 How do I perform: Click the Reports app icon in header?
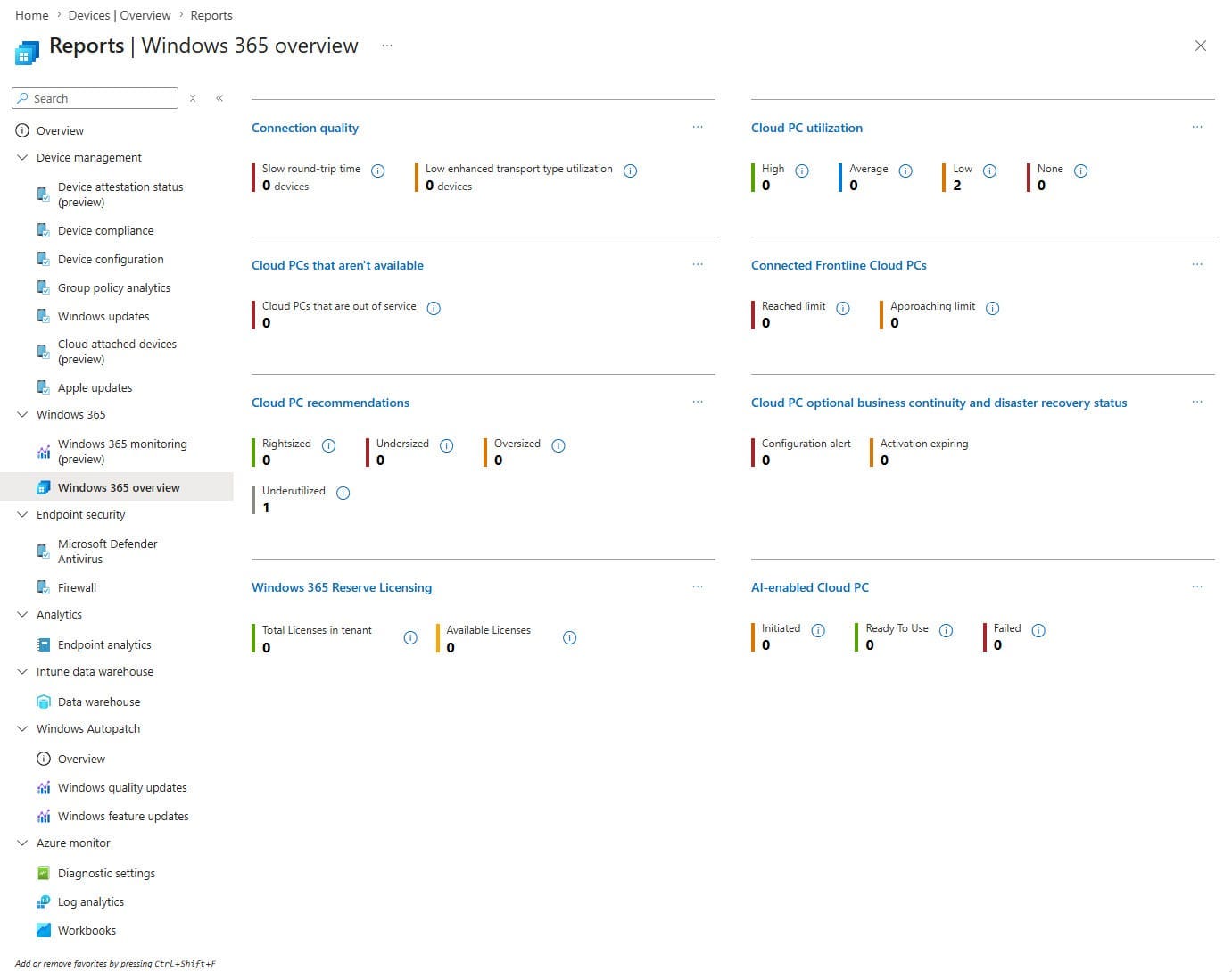[27, 53]
